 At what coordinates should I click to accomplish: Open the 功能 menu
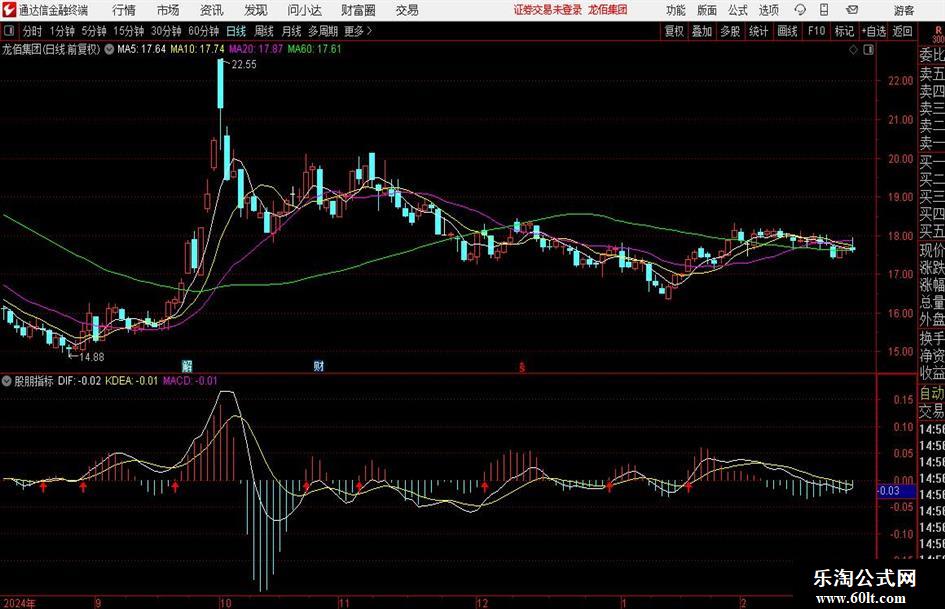[676, 10]
